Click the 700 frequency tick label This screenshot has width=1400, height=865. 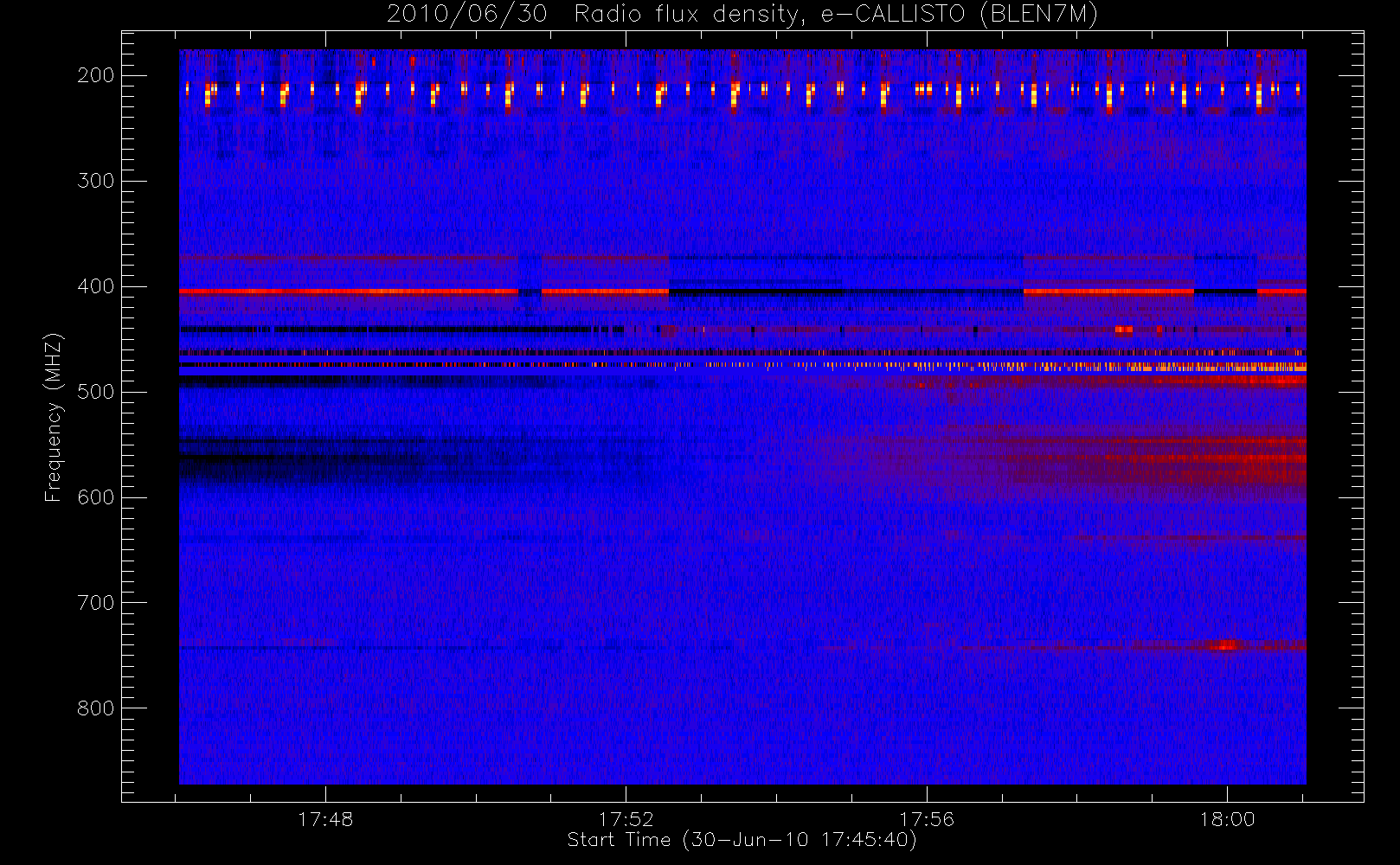pyautogui.click(x=96, y=603)
